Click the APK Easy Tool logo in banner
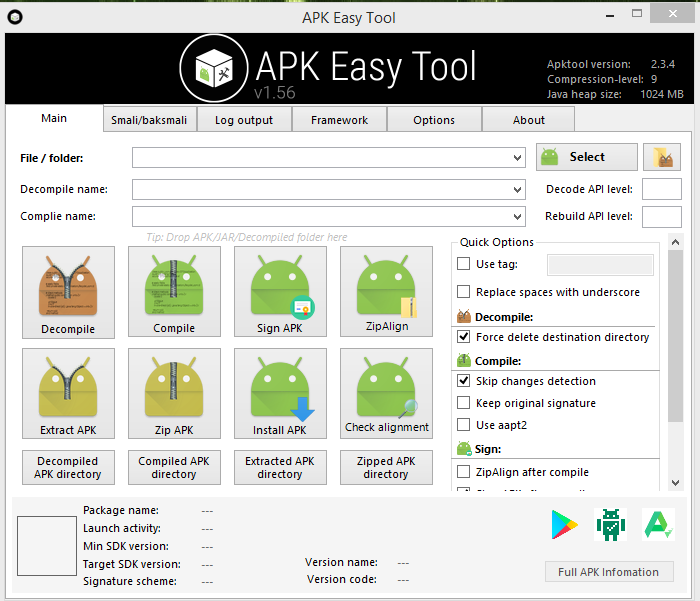The image size is (700, 601). [214, 68]
